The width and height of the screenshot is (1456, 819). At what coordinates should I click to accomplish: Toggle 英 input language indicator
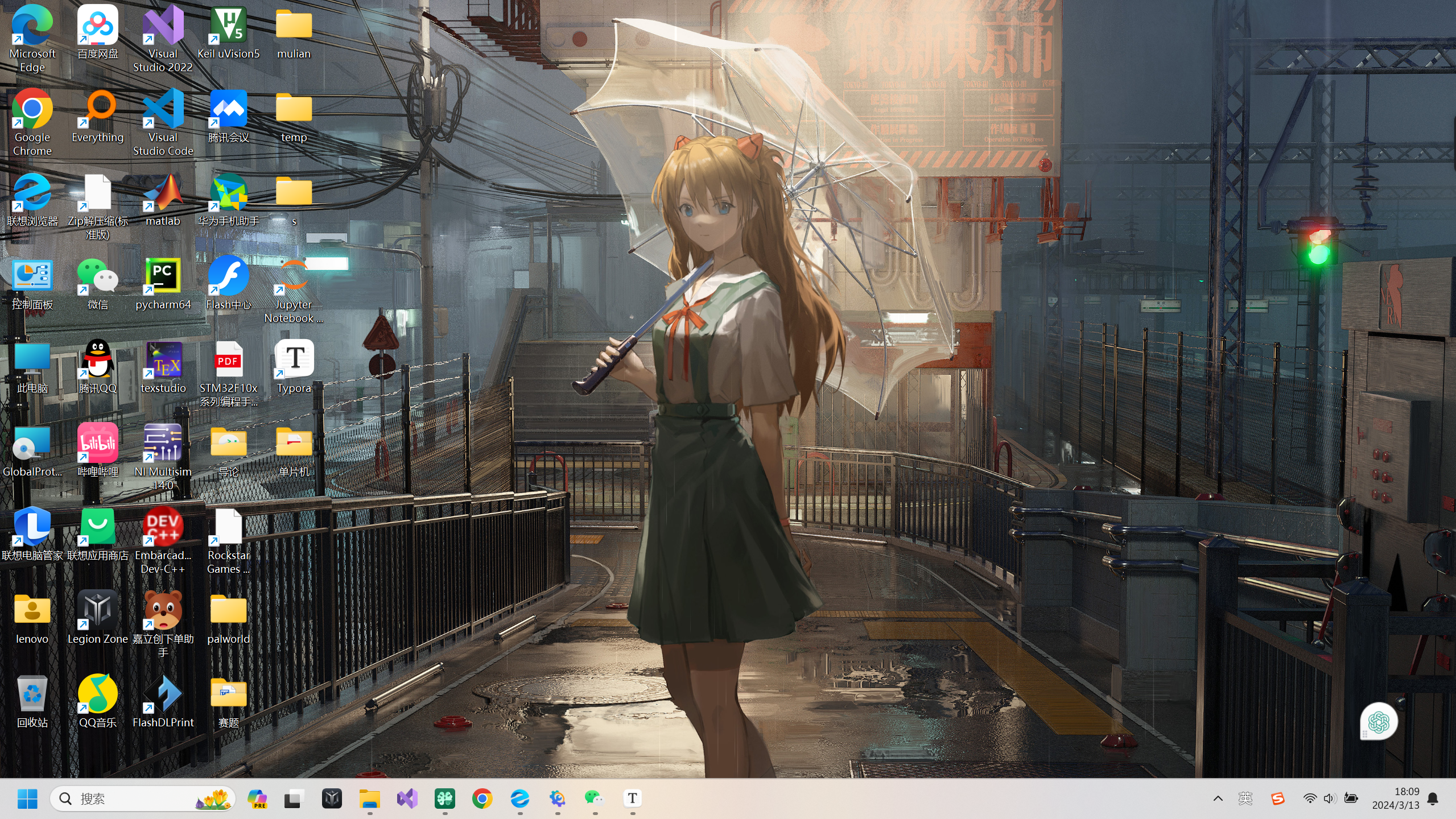pyautogui.click(x=1245, y=799)
